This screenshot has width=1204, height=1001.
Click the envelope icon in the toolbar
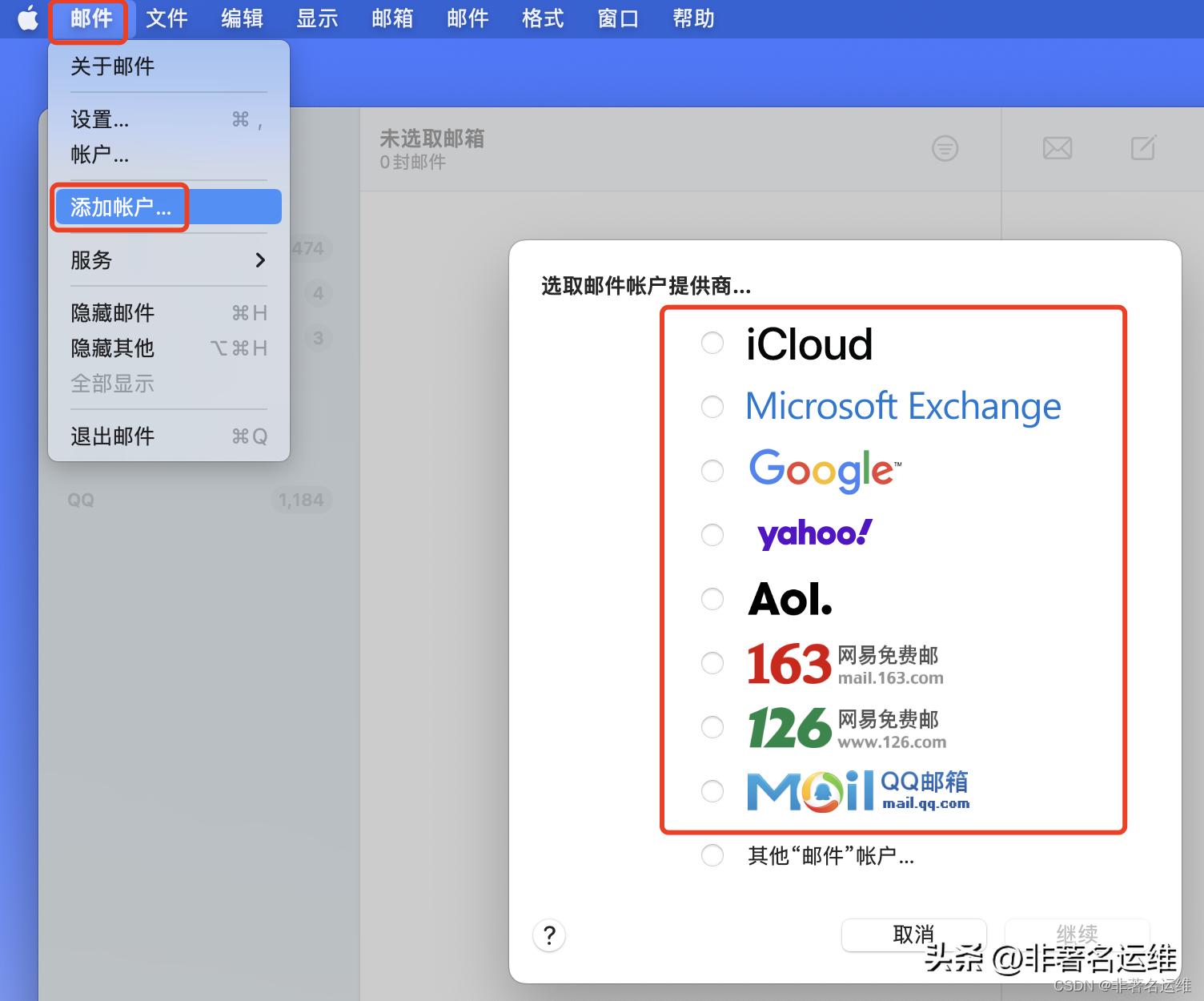(x=1057, y=148)
